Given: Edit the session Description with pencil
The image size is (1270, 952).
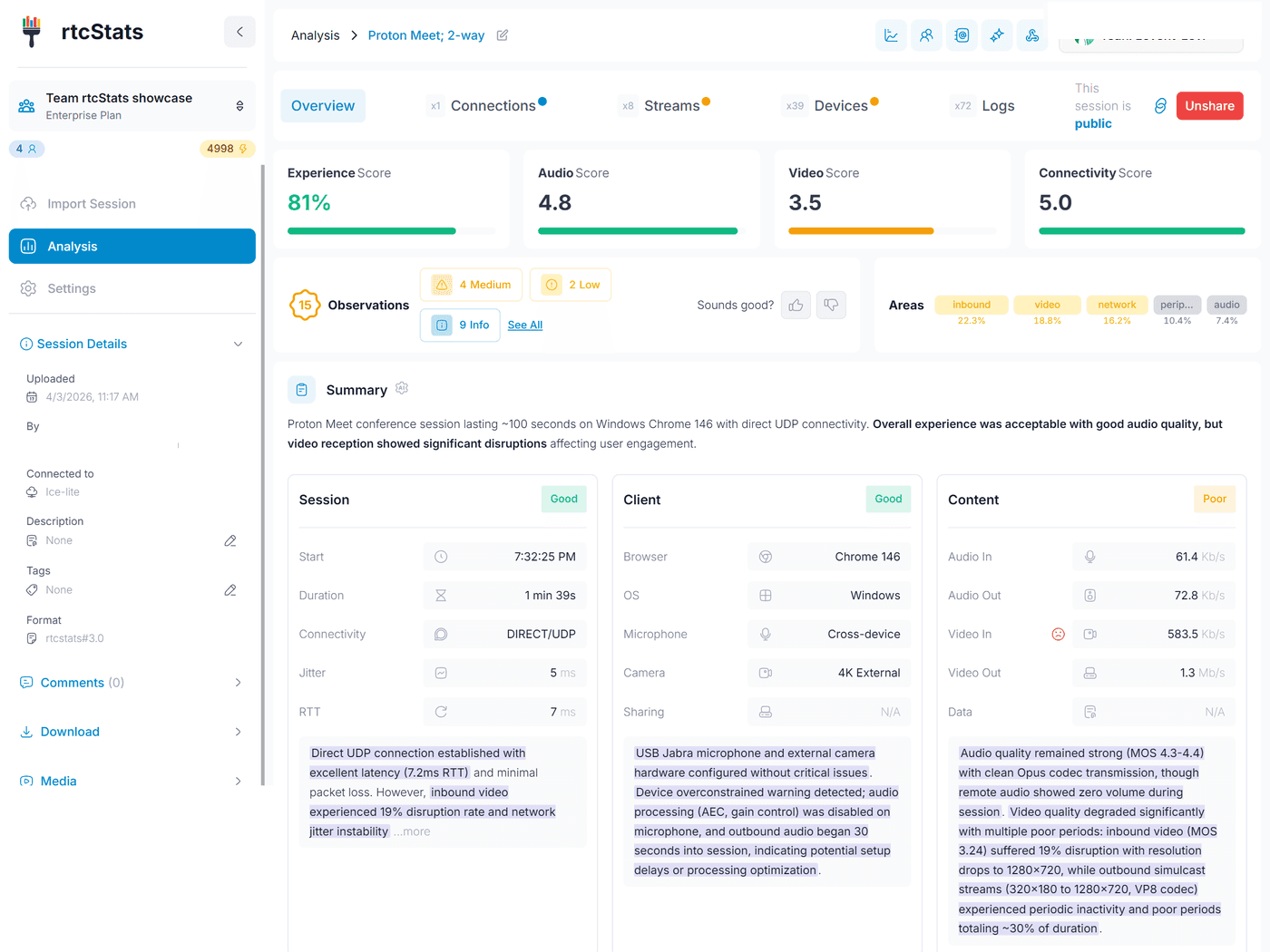Looking at the screenshot, I should [230, 540].
